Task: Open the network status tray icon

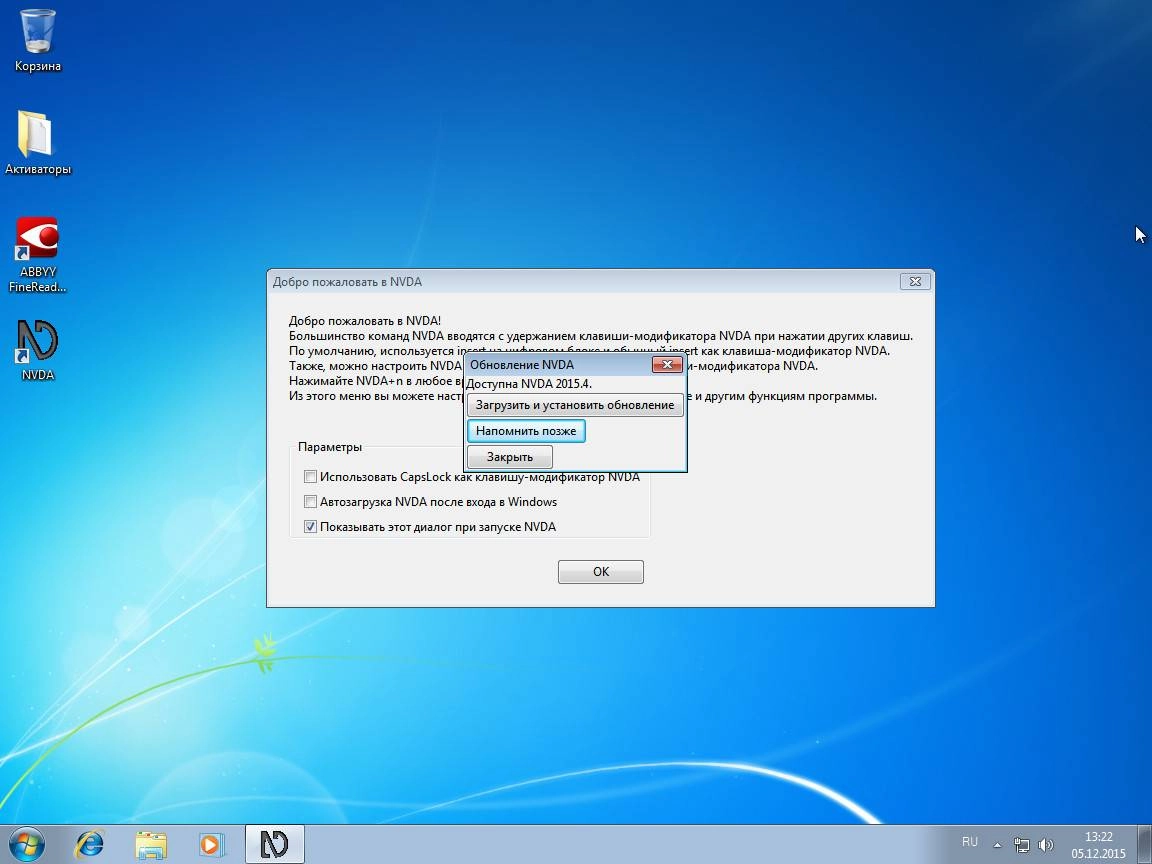Action: (1021, 845)
